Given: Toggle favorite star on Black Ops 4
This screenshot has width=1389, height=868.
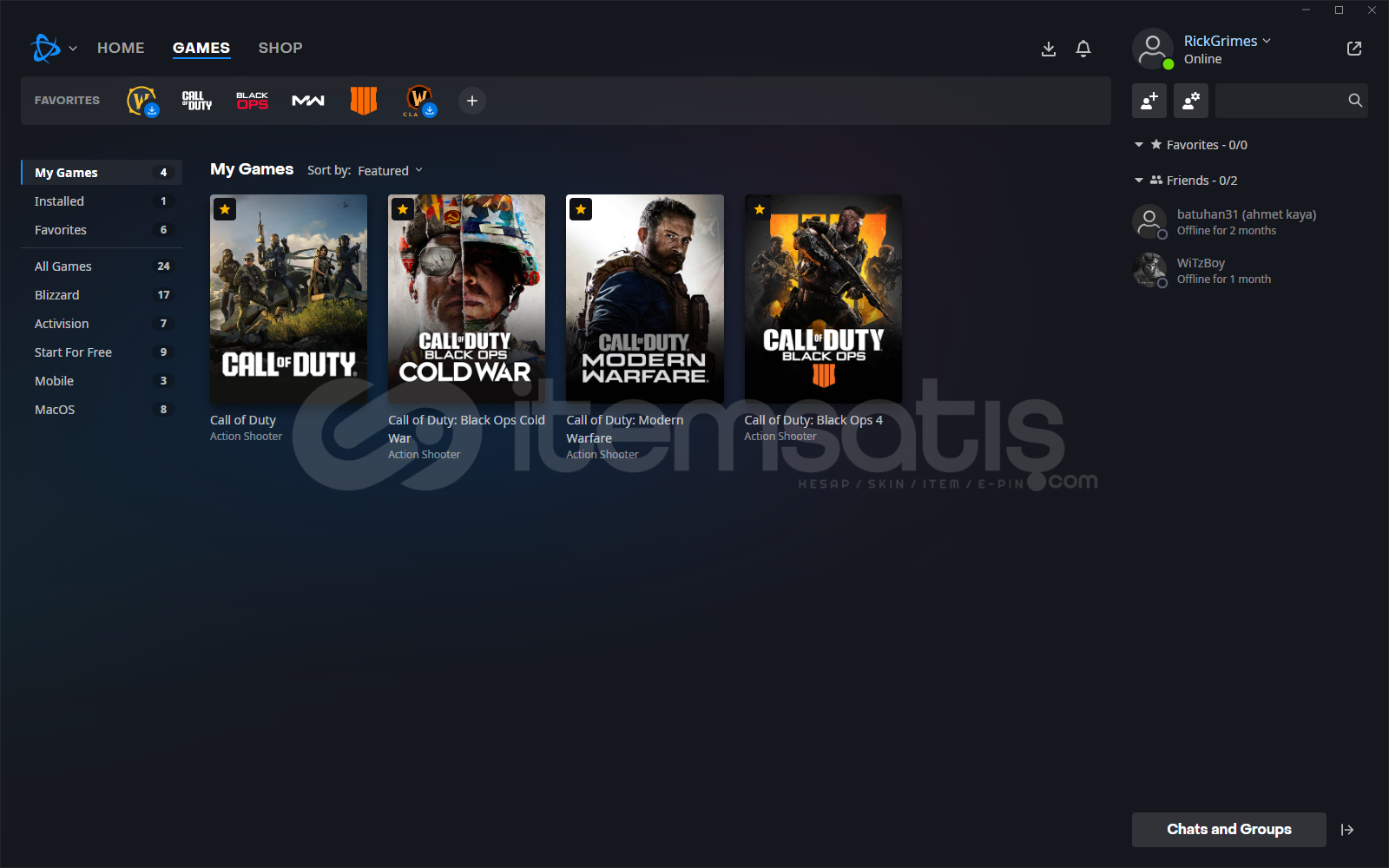Looking at the screenshot, I should (x=760, y=209).
